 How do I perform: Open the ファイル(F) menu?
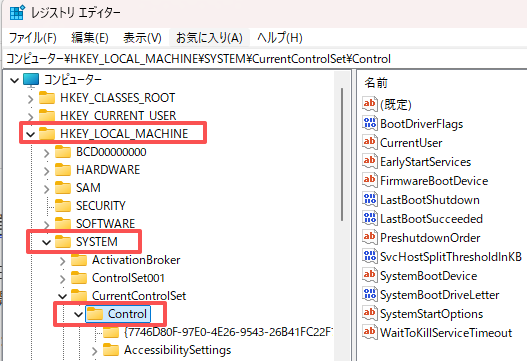point(32,38)
